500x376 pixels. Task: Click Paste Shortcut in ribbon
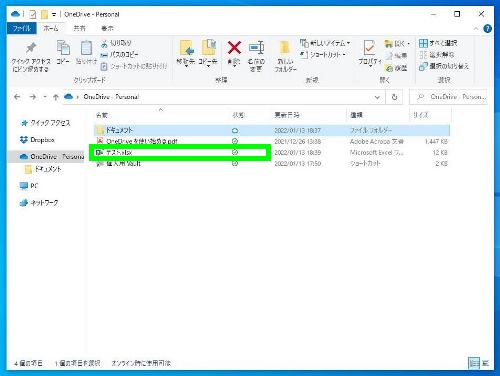coord(134,66)
